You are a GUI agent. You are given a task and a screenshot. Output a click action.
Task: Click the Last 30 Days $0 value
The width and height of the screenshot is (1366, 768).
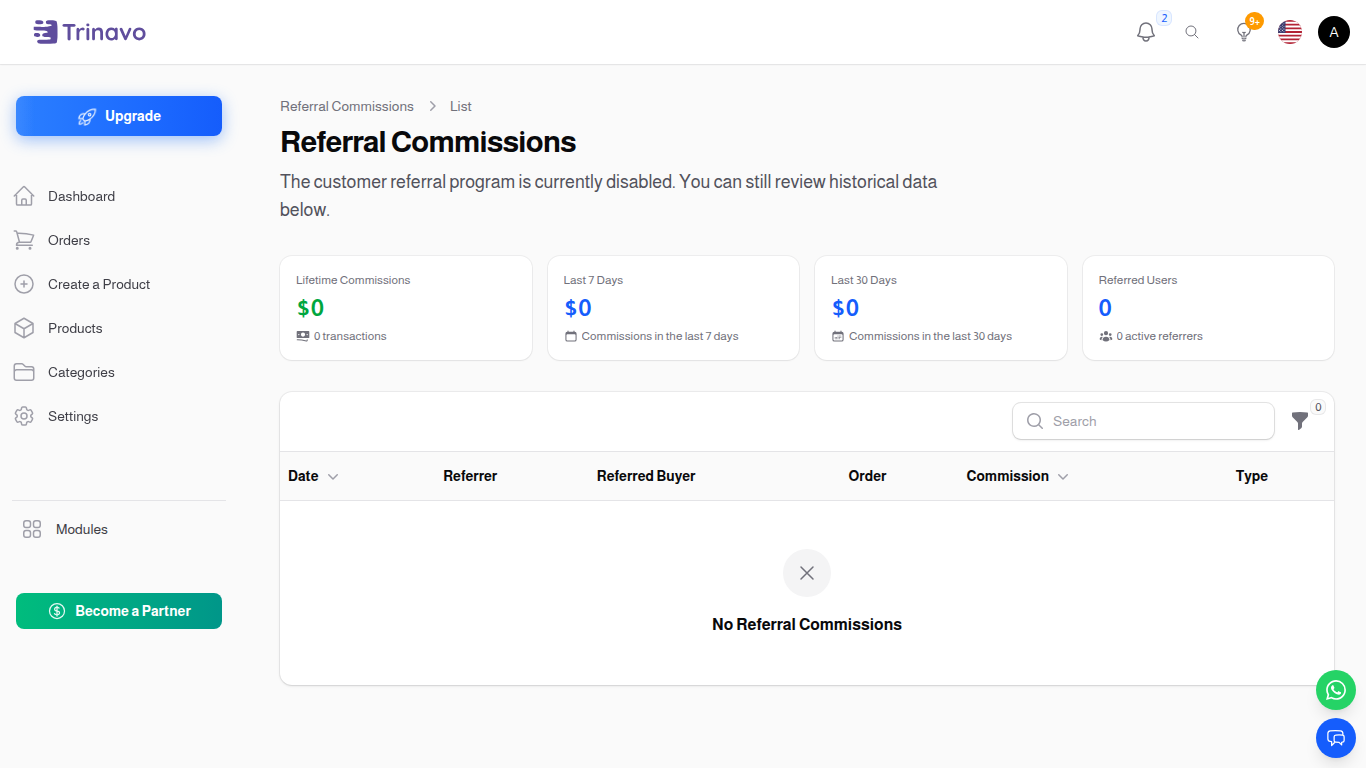point(845,308)
